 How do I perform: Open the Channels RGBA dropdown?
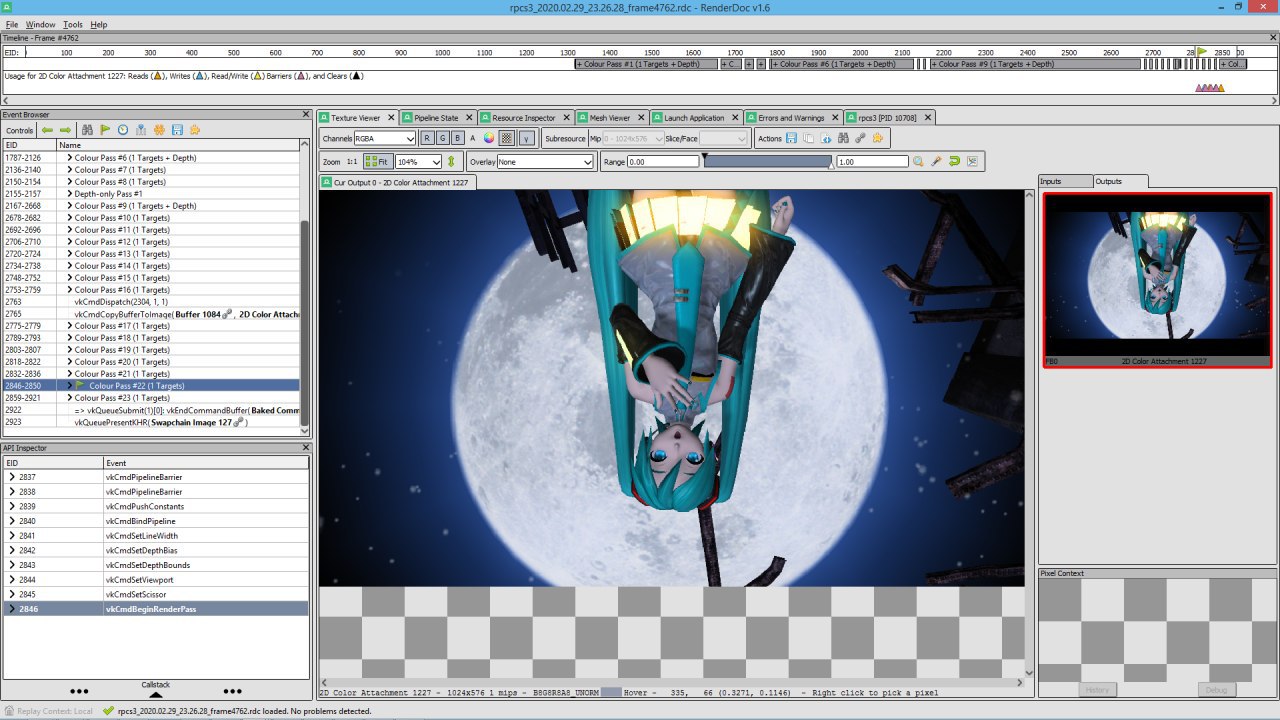pos(385,138)
